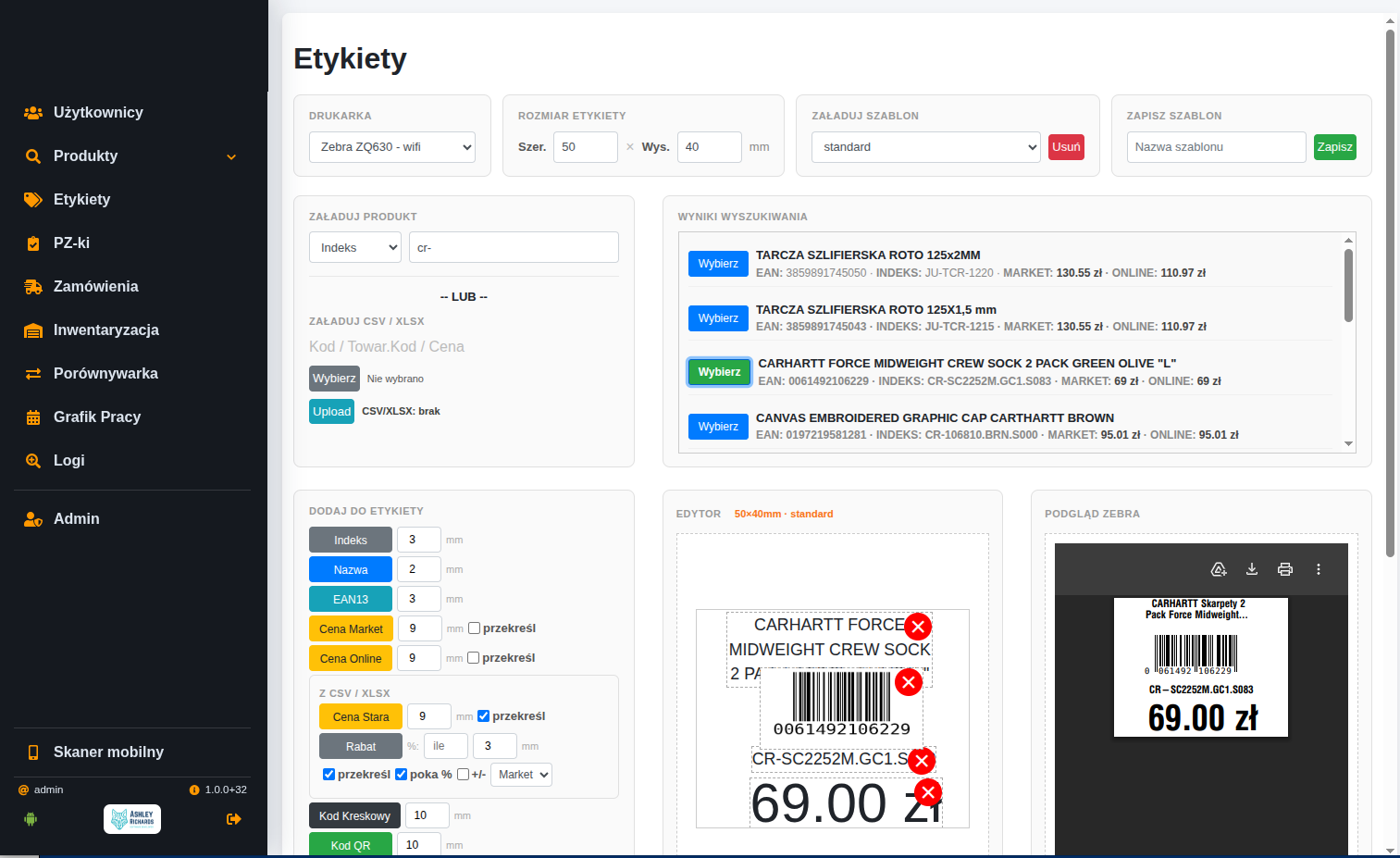Select TARCZA SZLIFIERSKA ROTO 125X1,5 mm result
The width and height of the screenshot is (1400, 858).
(x=718, y=318)
